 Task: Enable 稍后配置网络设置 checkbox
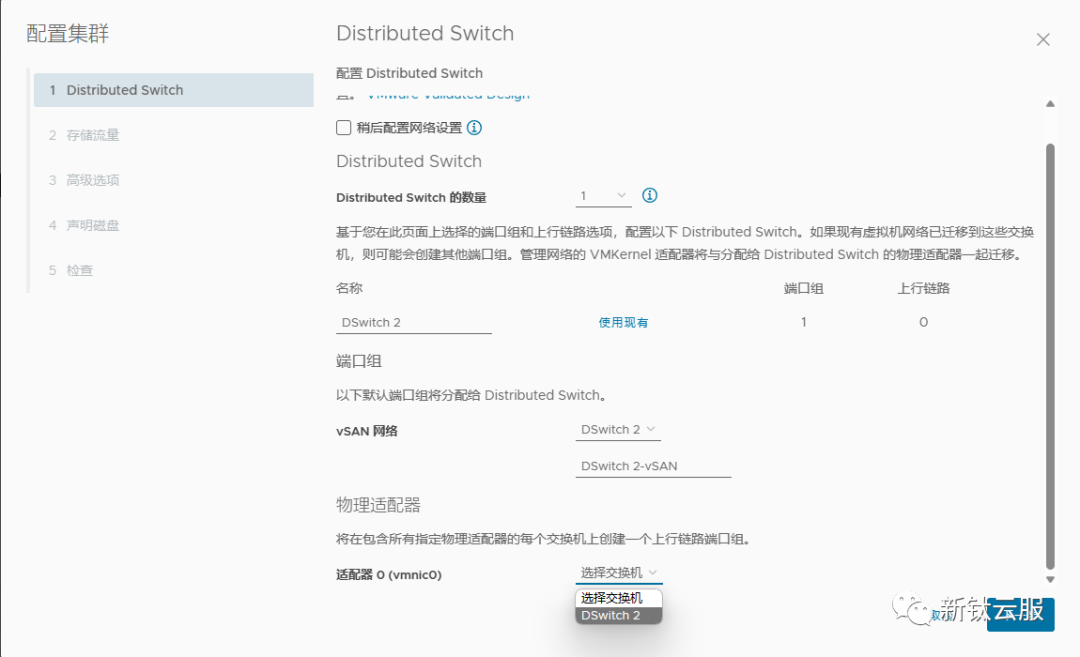344,127
